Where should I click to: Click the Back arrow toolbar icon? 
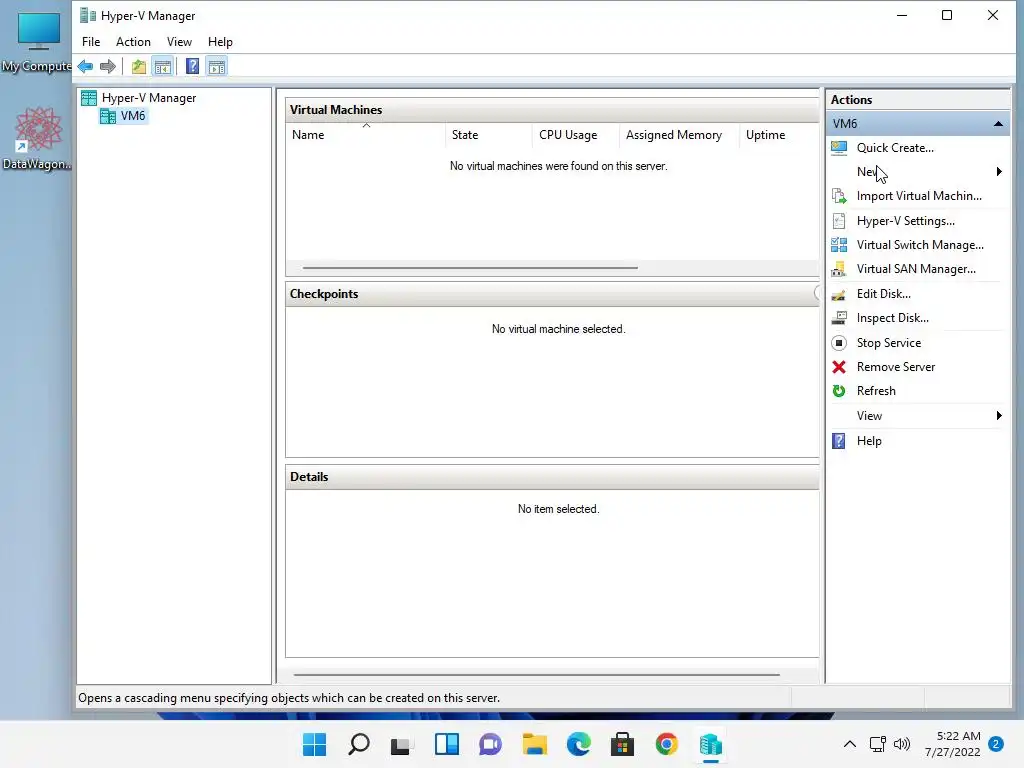pos(86,67)
